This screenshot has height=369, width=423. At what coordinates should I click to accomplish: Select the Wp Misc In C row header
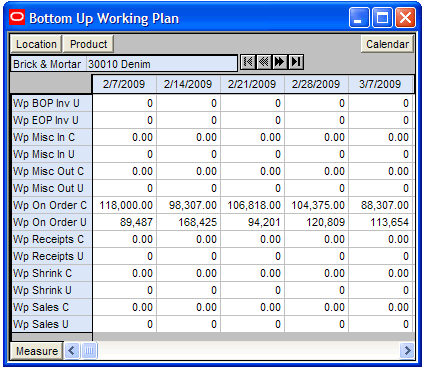click(x=52, y=137)
